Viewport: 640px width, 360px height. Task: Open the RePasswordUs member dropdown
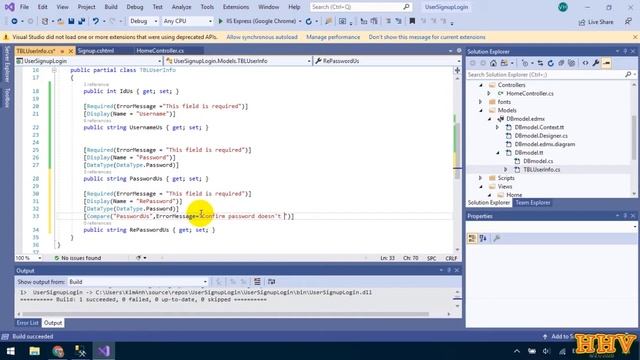[x=387, y=61]
